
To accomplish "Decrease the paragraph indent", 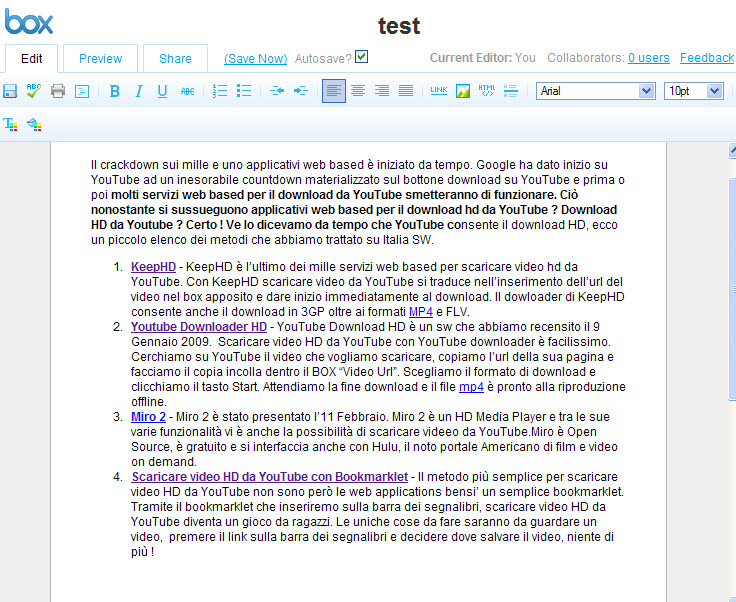I will click(x=277, y=91).
